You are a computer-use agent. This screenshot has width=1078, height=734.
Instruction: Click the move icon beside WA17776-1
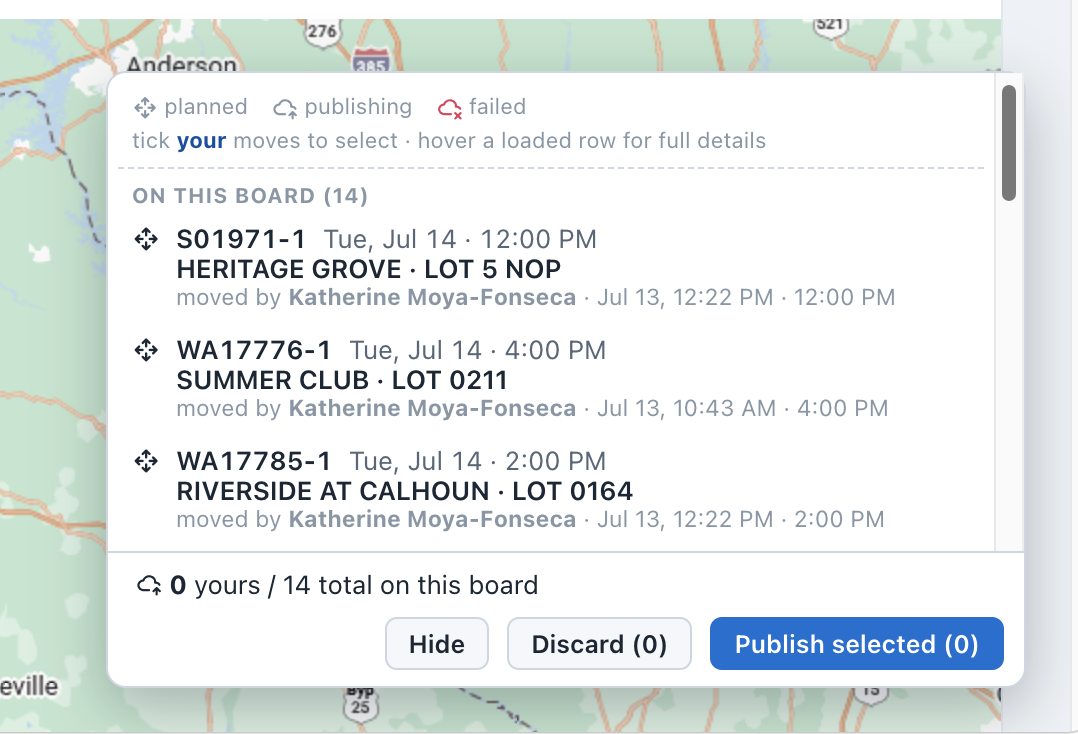146,350
